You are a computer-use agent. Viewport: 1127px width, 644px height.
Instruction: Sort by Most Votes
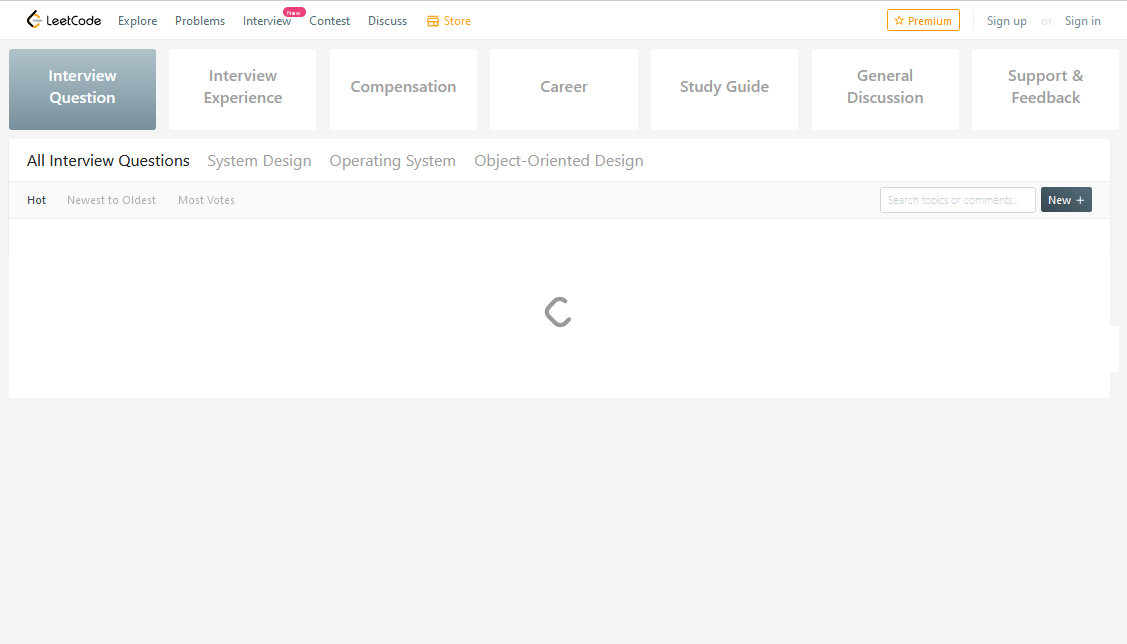tap(206, 200)
